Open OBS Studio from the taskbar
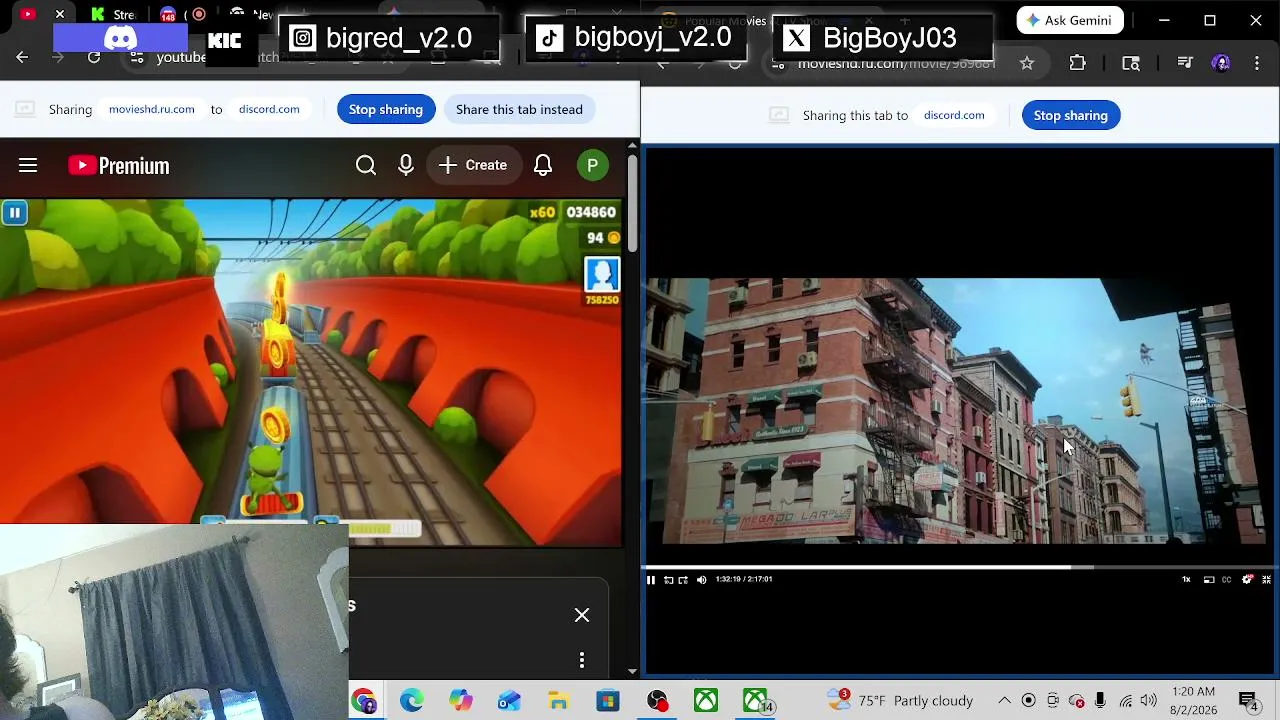This screenshot has height=720, width=1280. [657, 701]
